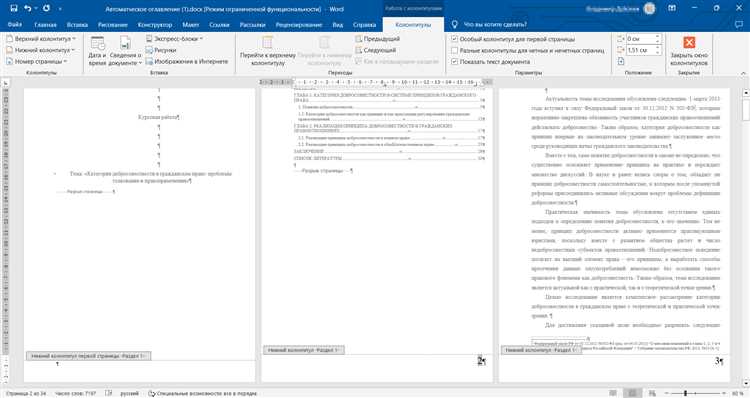Viewport: 750px width, 398px height.
Task: Switch to Print Layout view icon
Action: (x=632, y=393)
